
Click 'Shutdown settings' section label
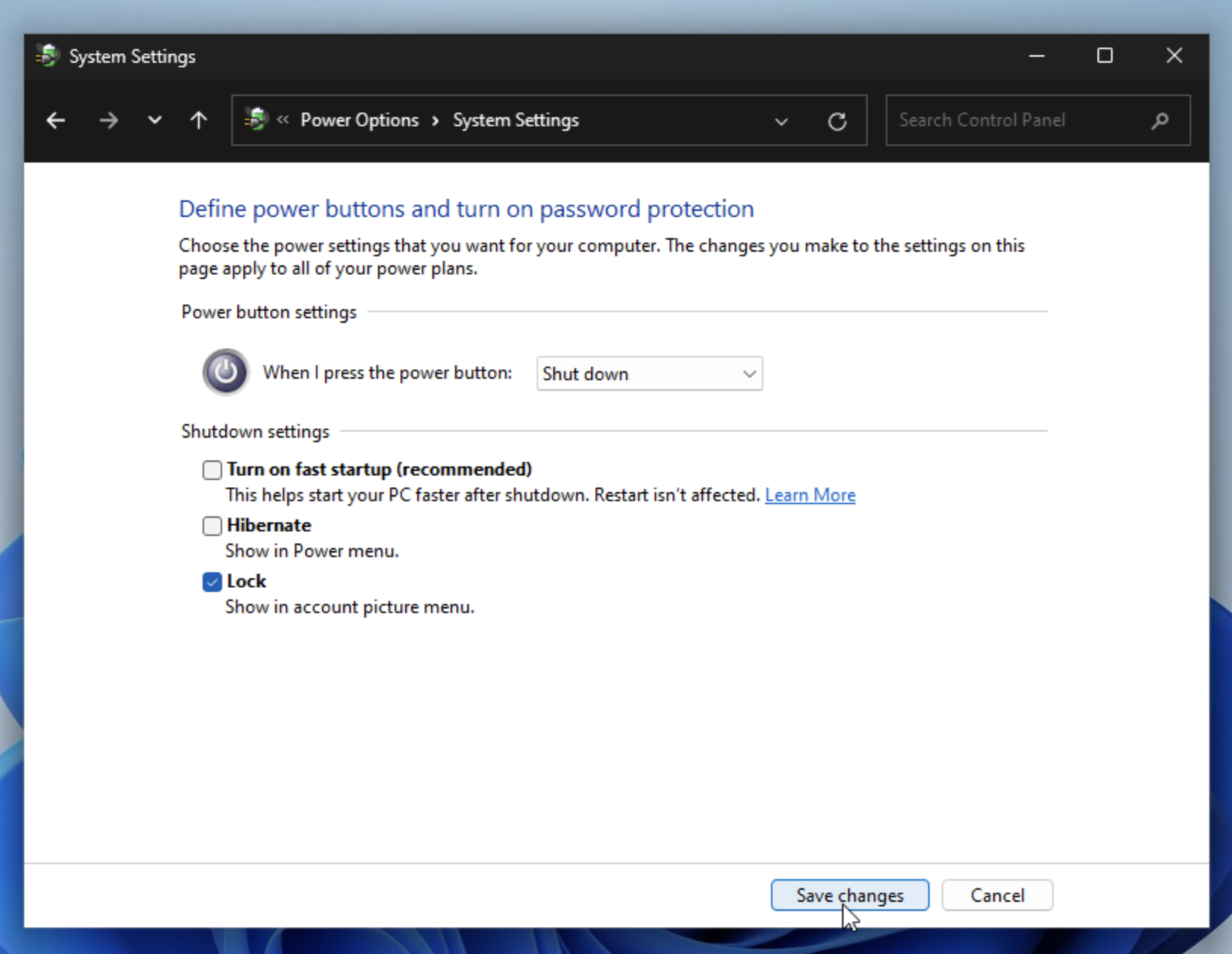pyautogui.click(x=255, y=432)
